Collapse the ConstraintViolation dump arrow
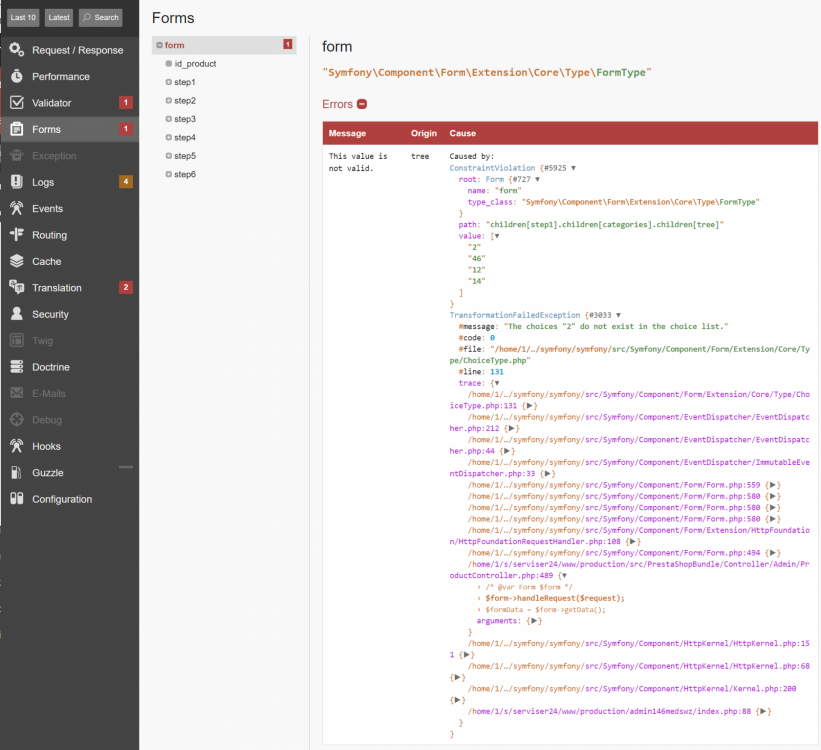This screenshot has width=821, height=750. coord(573,168)
